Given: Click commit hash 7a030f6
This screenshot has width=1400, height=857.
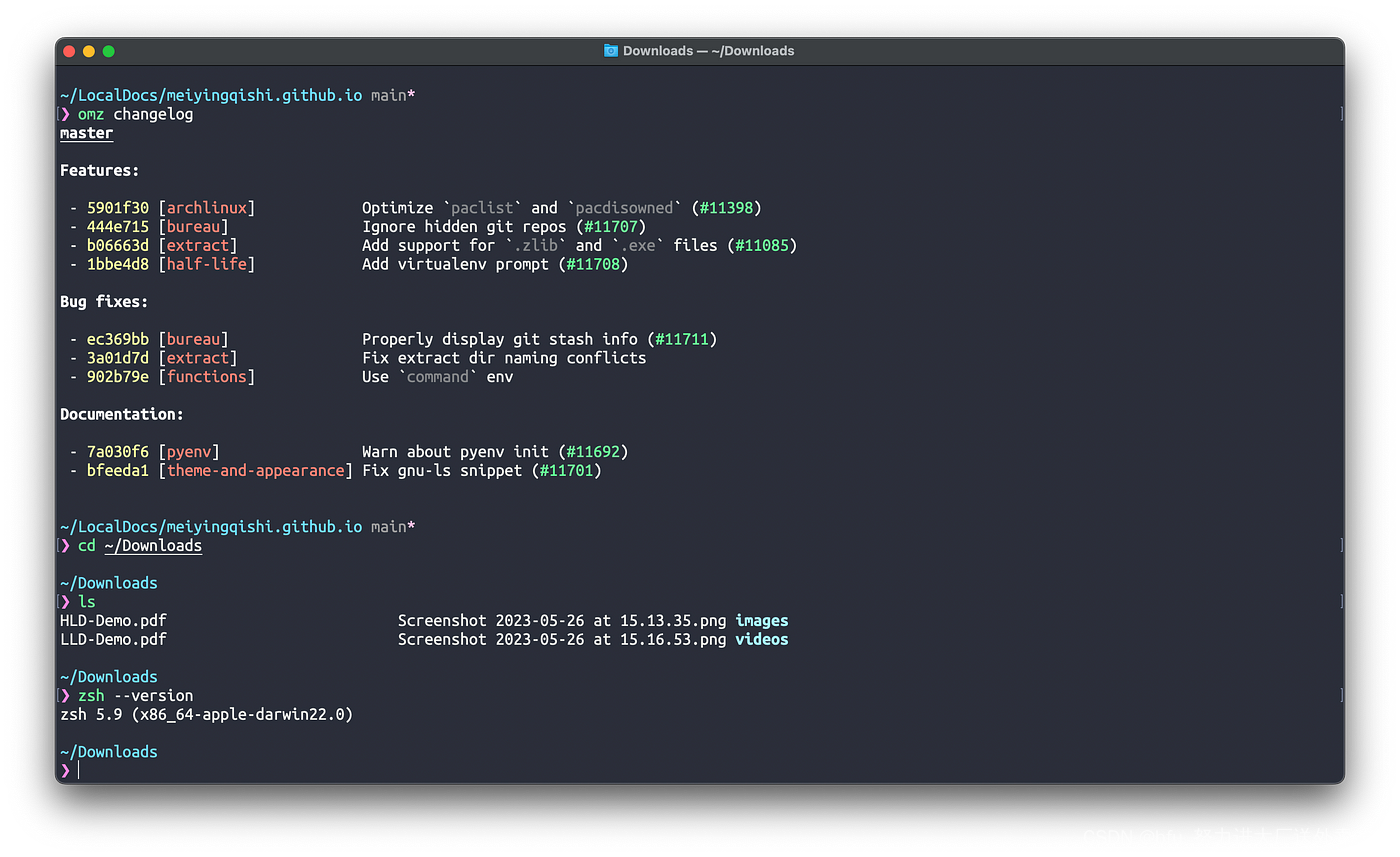Looking at the screenshot, I should tap(118, 452).
